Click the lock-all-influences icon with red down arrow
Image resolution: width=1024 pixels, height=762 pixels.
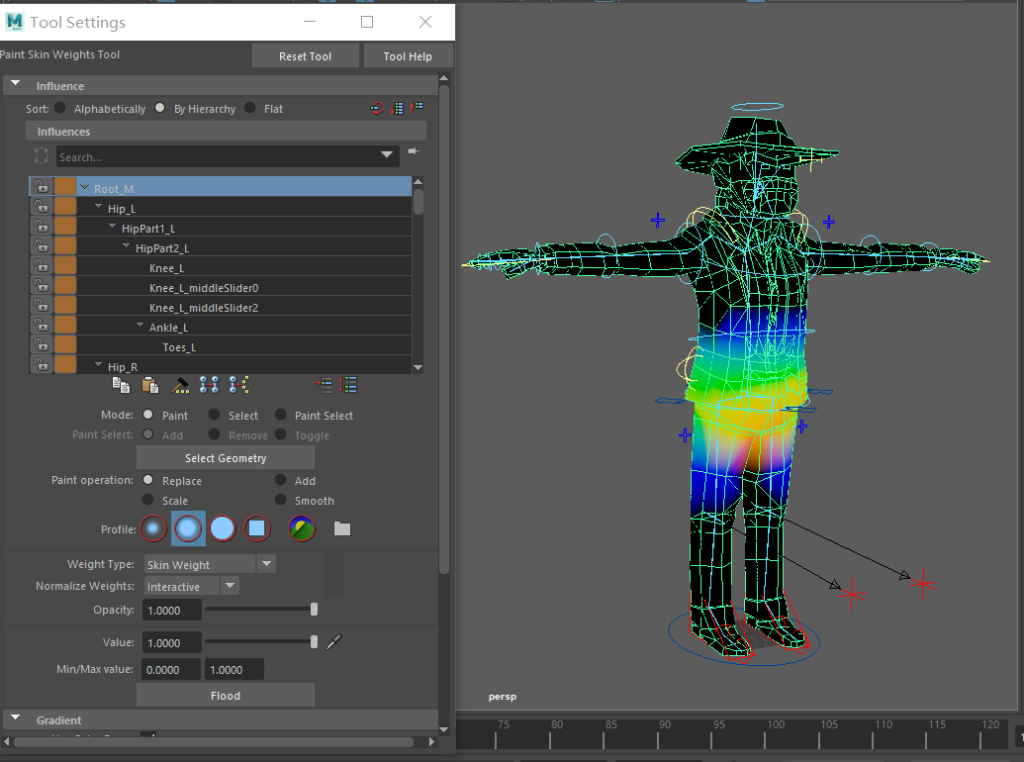coord(396,108)
